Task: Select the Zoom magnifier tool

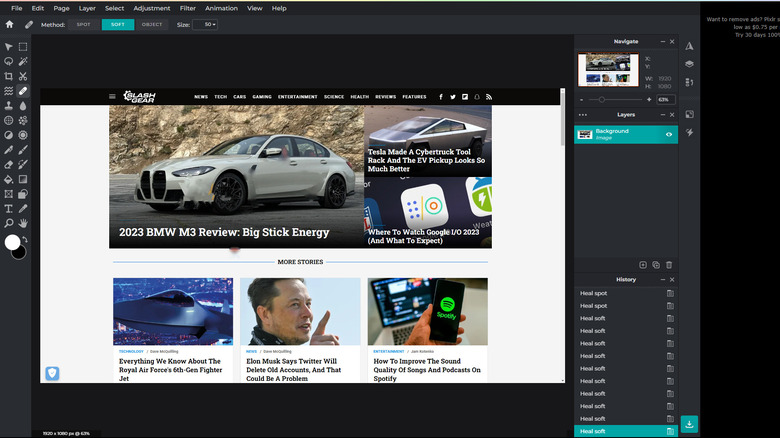Action: pos(9,223)
